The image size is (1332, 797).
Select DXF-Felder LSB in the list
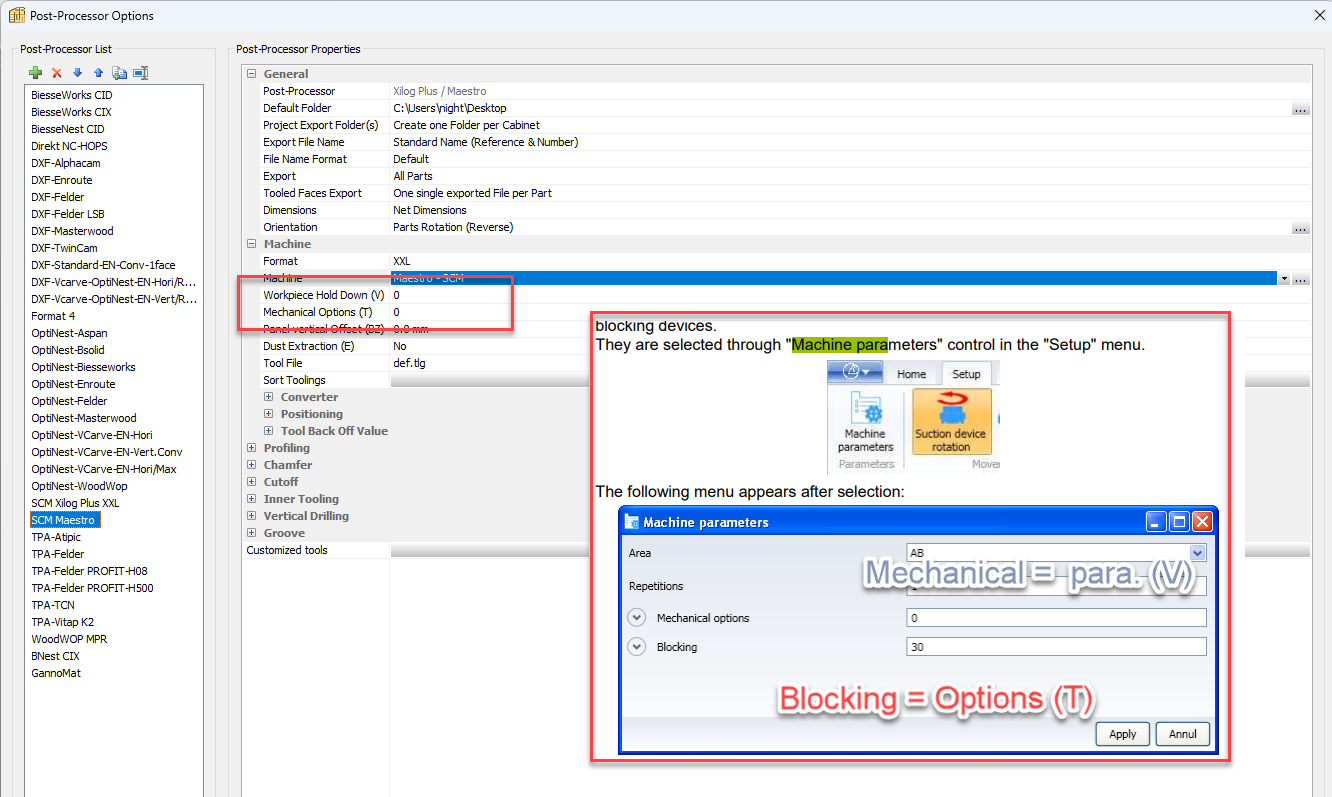[x=67, y=214]
